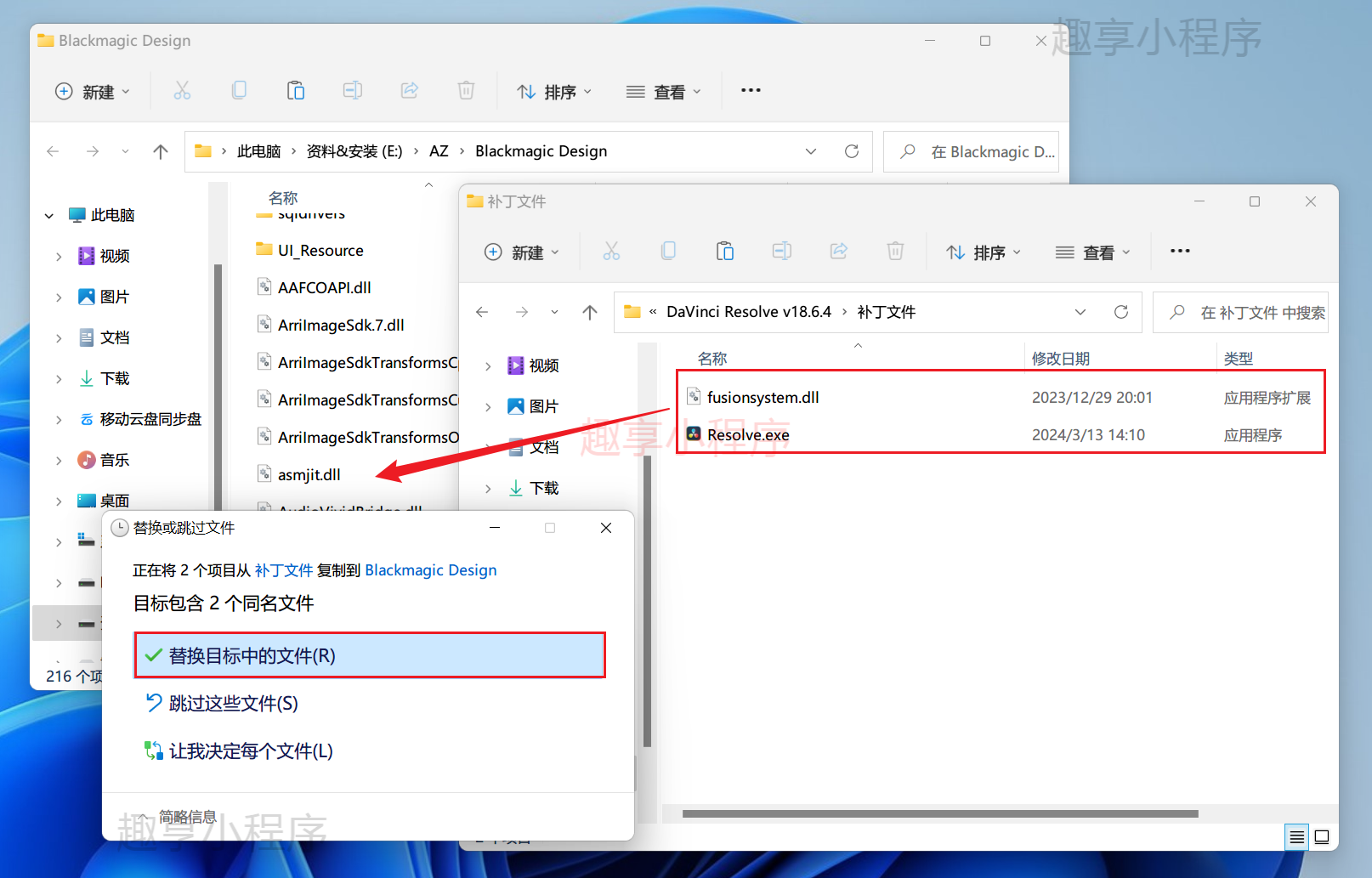Screen dimensions: 1372x878
Task: Collapse 此电脑 tree node
Action: [49, 216]
